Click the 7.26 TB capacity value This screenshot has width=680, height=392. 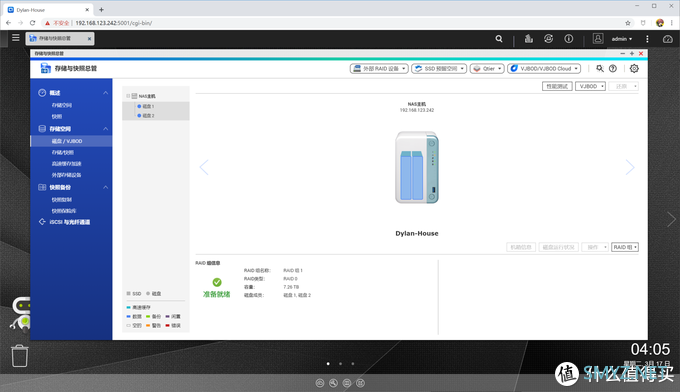[x=291, y=287]
